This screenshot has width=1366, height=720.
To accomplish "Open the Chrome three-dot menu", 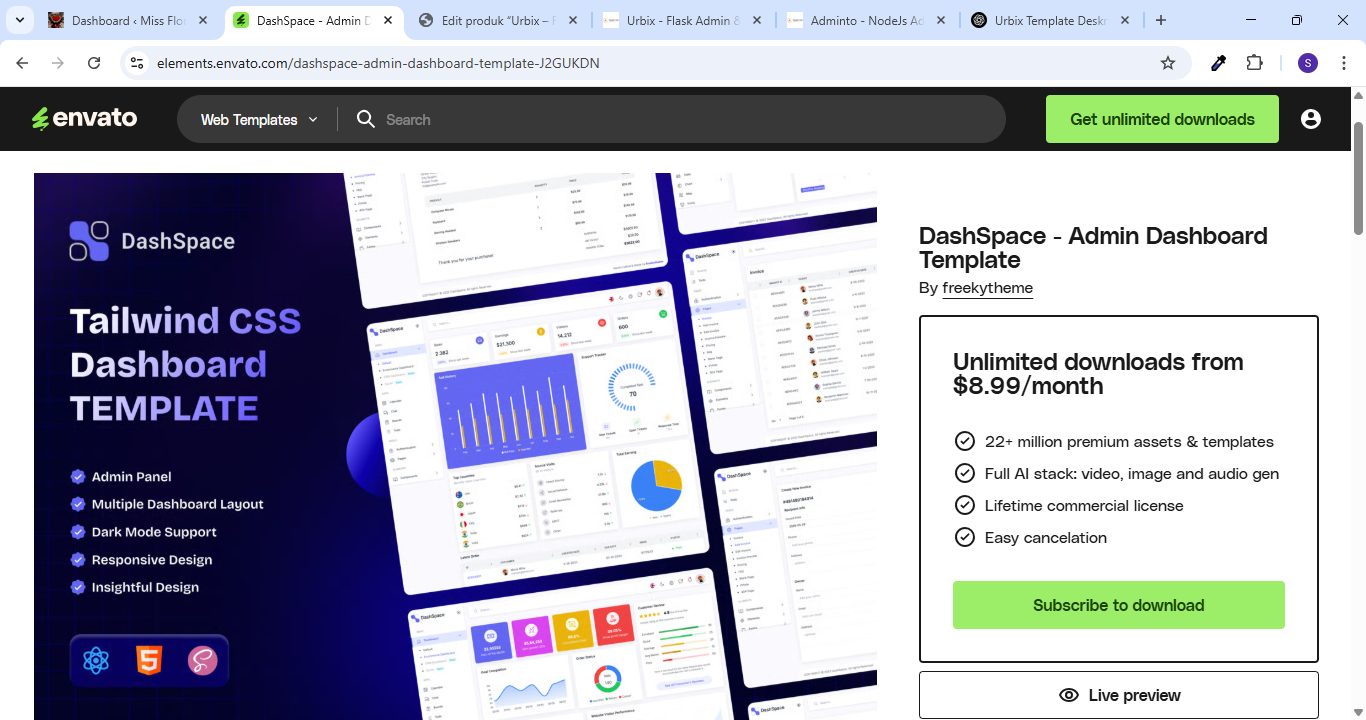I will click(x=1343, y=63).
